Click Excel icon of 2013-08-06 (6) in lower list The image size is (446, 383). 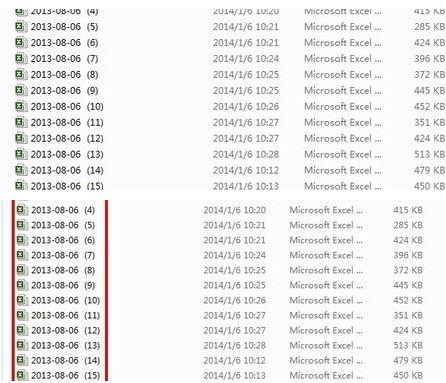22,240
